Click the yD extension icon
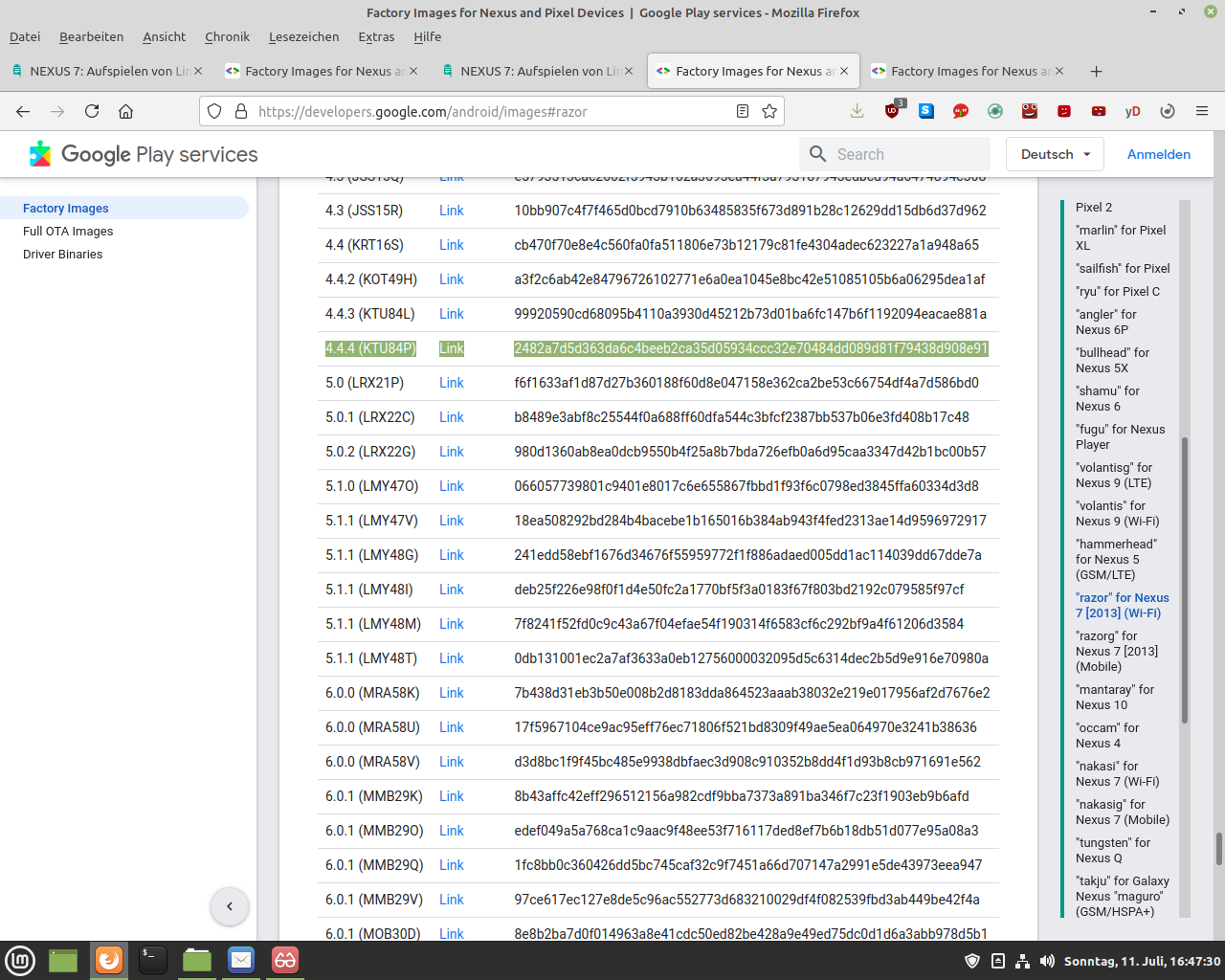The width and height of the screenshot is (1225, 980). click(x=1133, y=111)
